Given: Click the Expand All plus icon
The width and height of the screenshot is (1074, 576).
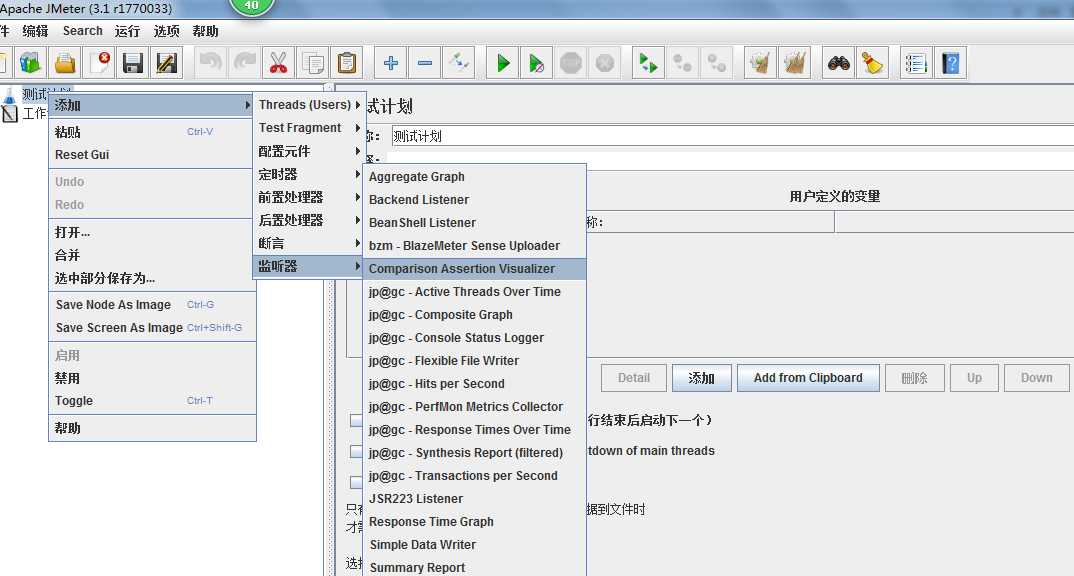Looking at the screenshot, I should pos(391,63).
